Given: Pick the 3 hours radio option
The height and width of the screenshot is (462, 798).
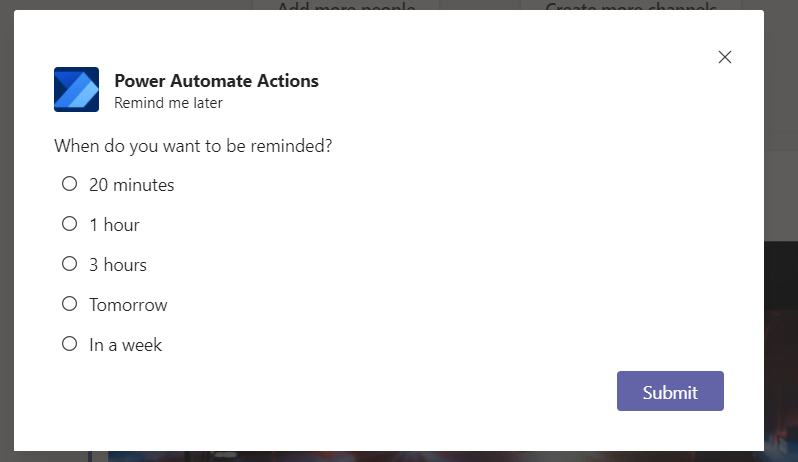Looking at the screenshot, I should coord(70,264).
